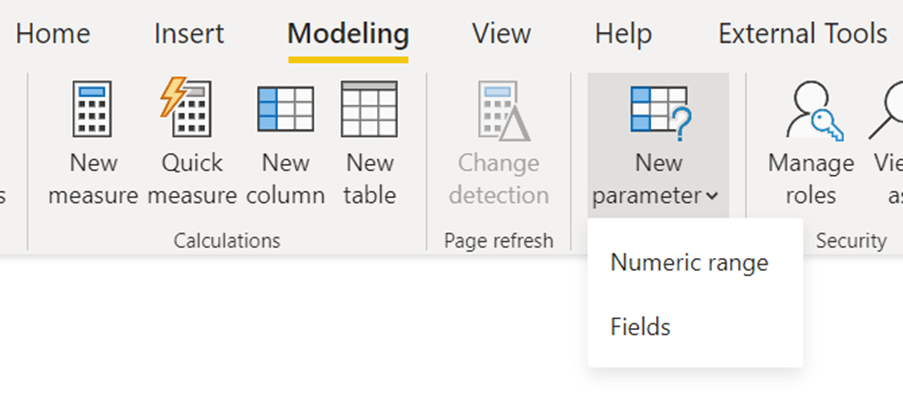Select the Modeling ribbon tab
This screenshot has height=393, width=903.
click(348, 33)
